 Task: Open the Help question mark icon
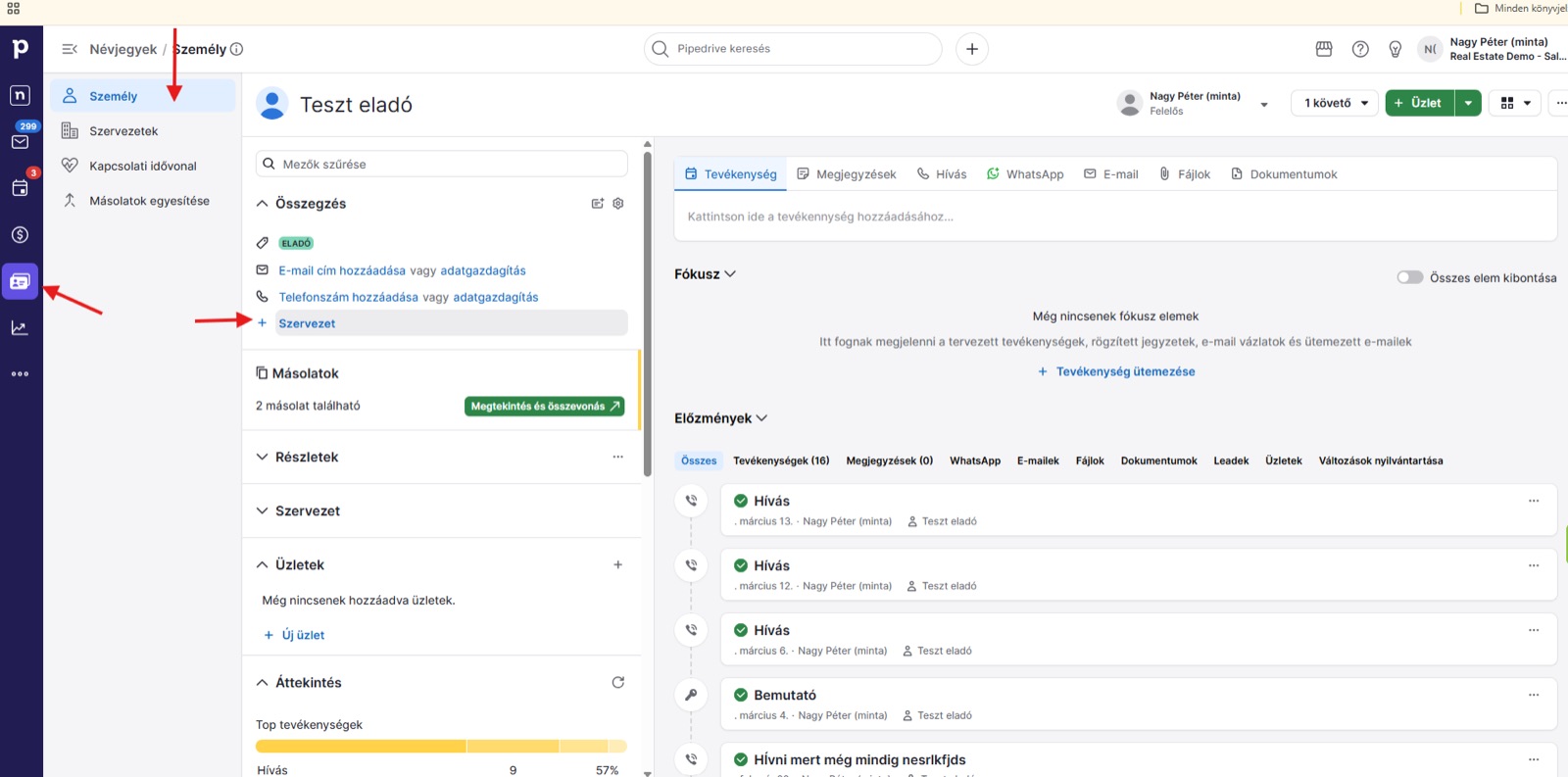coord(1360,49)
